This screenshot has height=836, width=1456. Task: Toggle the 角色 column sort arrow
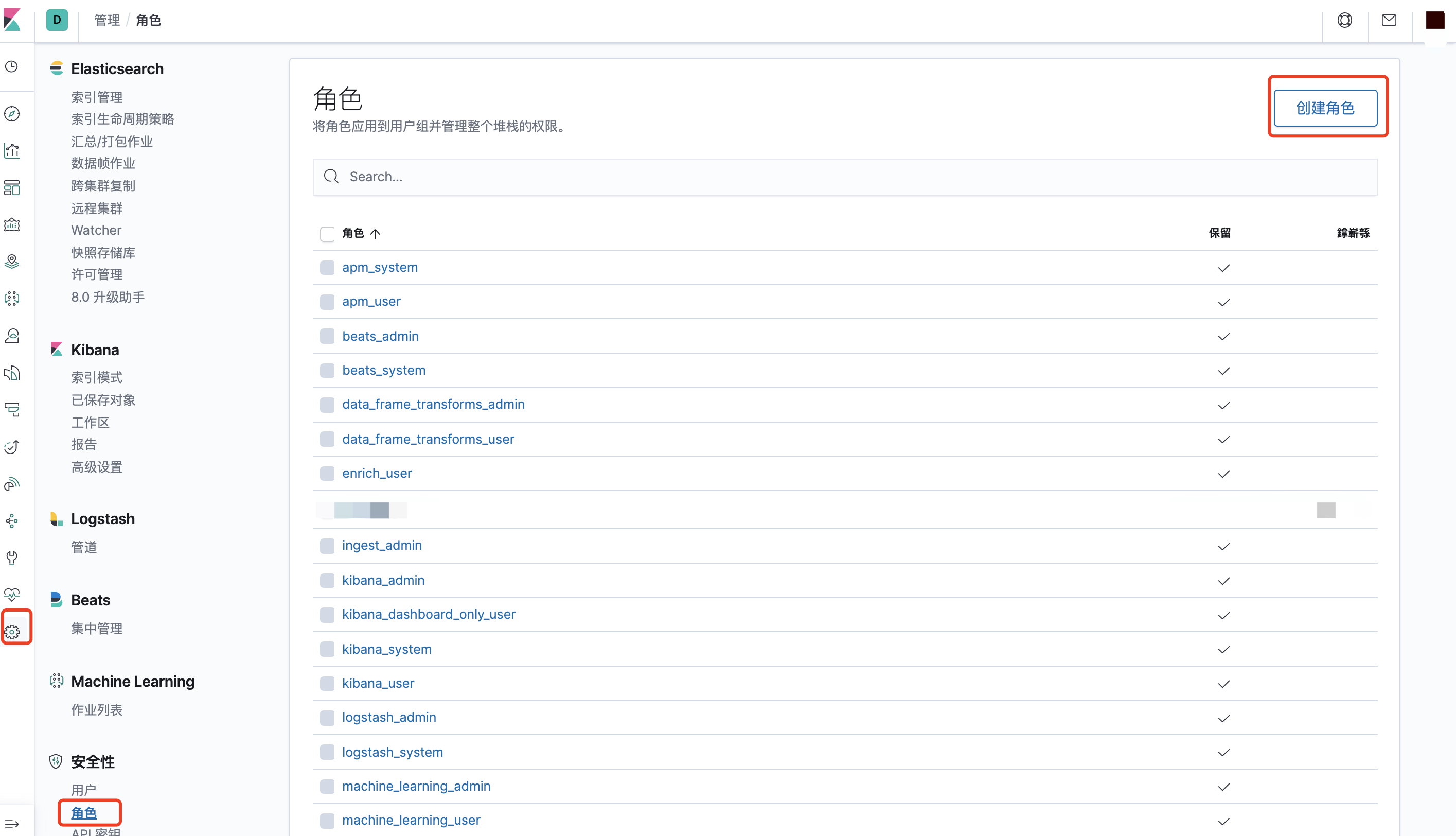(376, 234)
